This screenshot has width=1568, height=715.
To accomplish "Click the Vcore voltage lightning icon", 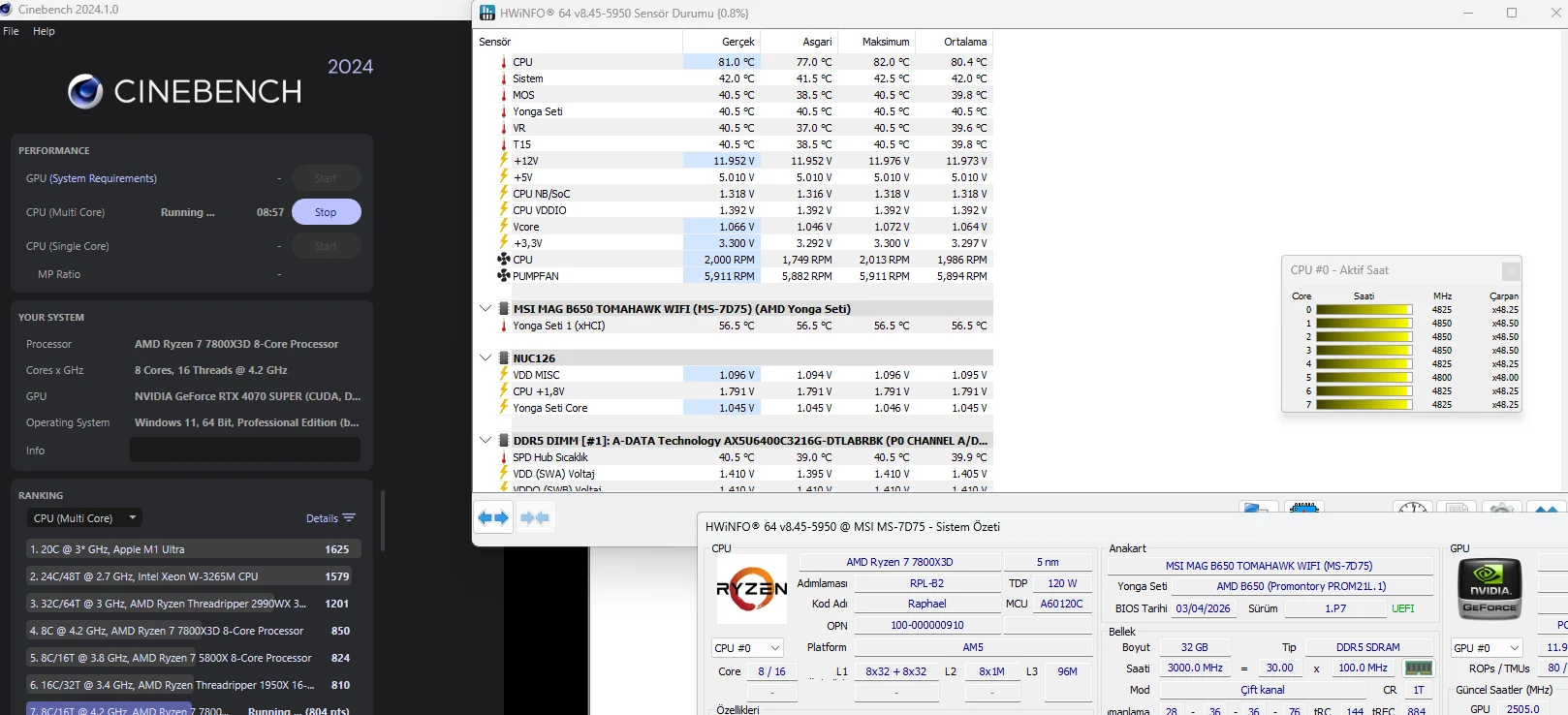I will (x=504, y=227).
